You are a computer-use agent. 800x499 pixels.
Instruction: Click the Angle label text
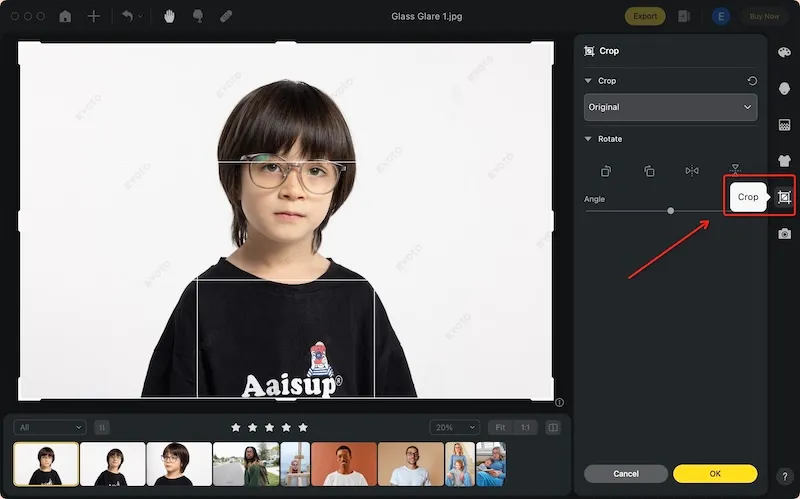tap(594, 199)
